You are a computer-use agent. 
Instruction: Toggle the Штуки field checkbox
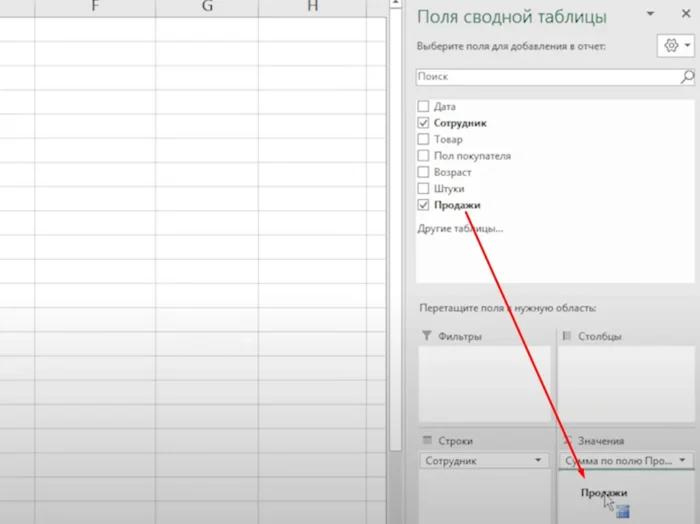[424, 188]
